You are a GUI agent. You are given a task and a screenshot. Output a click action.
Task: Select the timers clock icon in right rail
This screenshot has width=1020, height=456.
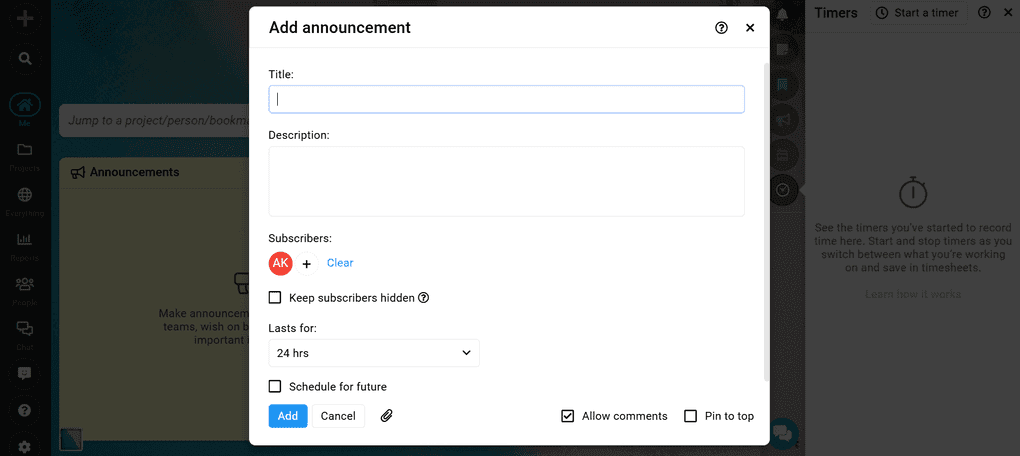click(783, 190)
